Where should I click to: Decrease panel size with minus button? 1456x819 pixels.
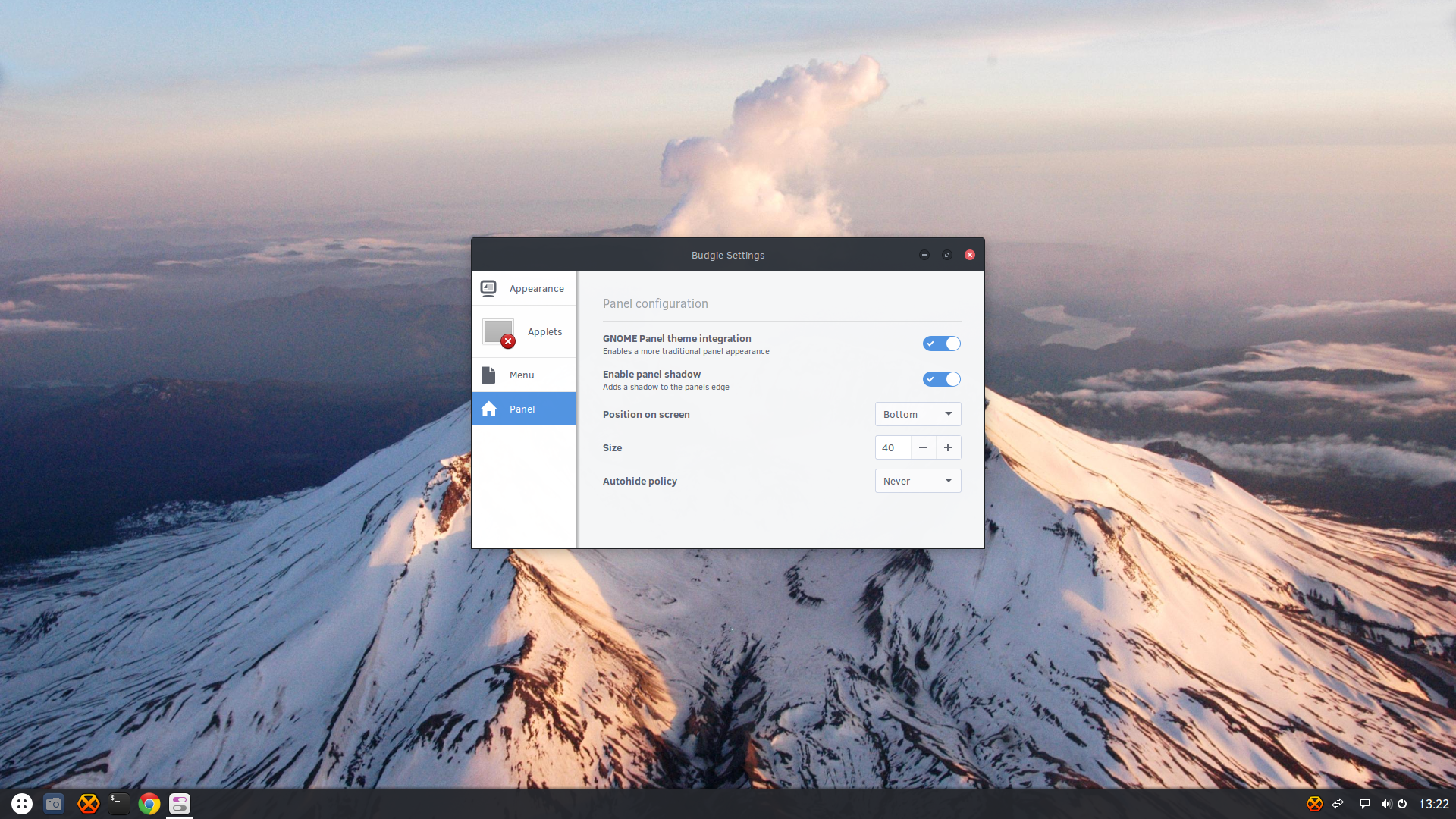pos(923,447)
